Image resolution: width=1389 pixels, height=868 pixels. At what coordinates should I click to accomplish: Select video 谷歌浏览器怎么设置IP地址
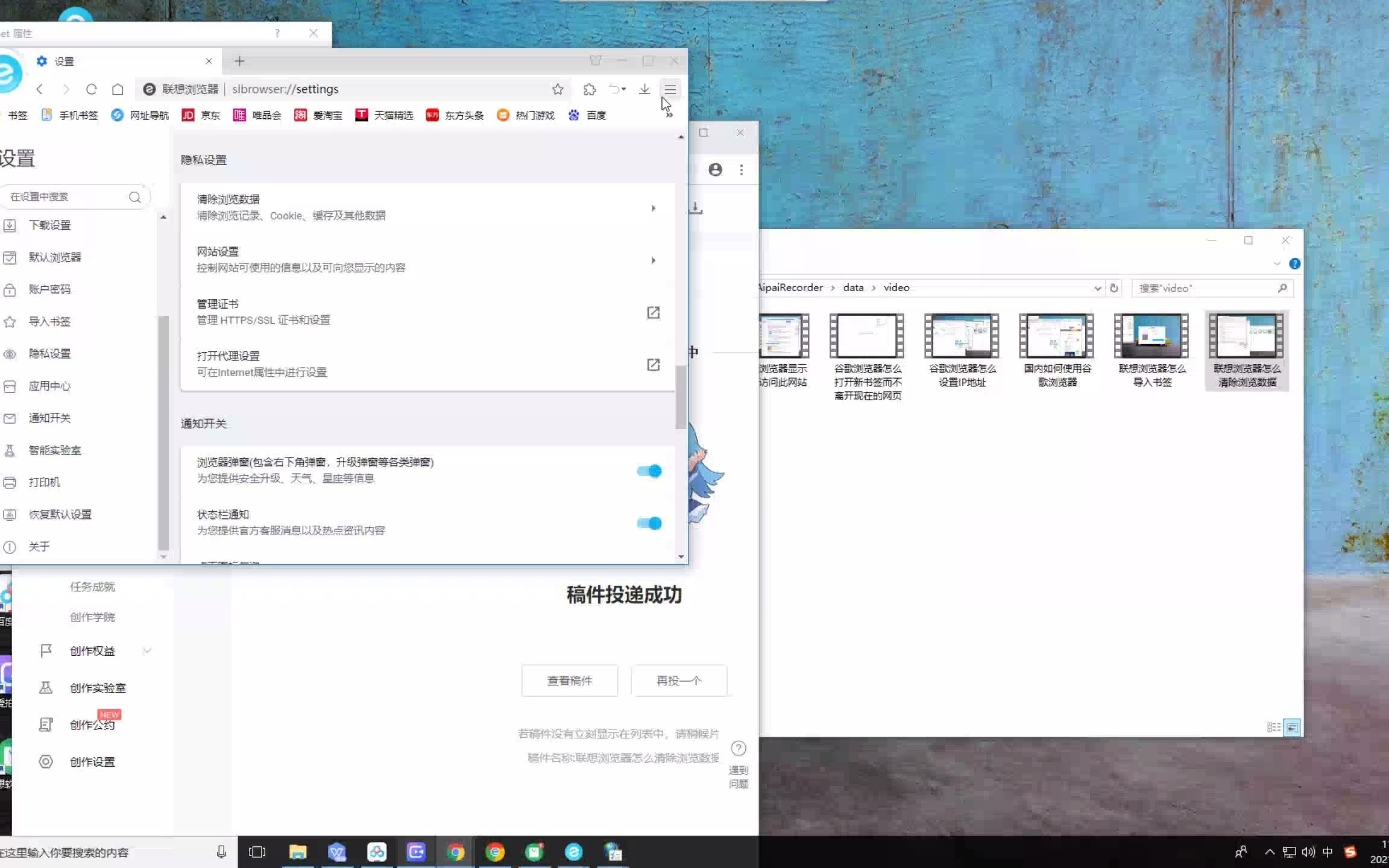[x=962, y=351]
